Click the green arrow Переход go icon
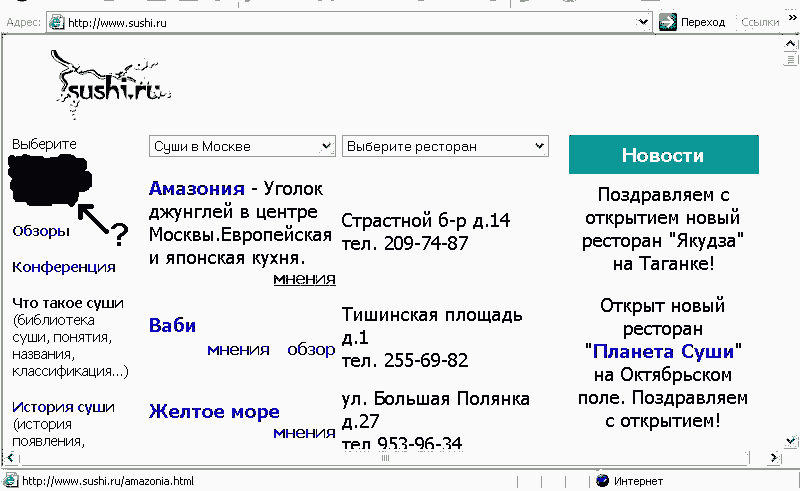The image size is (800, 491). (667, 21)
